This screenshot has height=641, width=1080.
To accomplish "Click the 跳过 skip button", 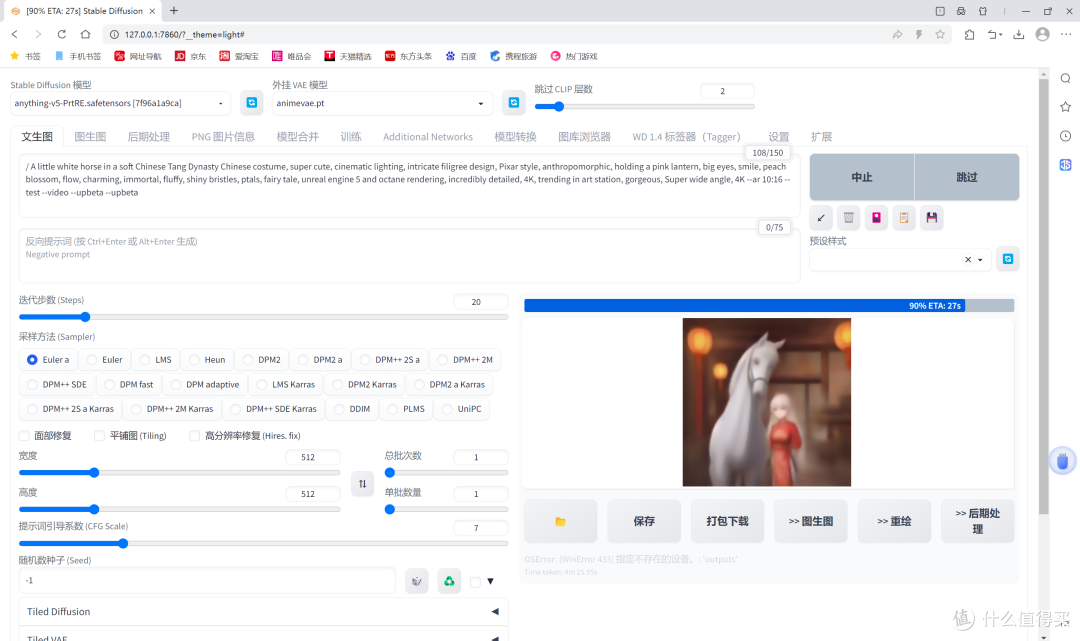I will pyautogui.click(x=967, y=177).
